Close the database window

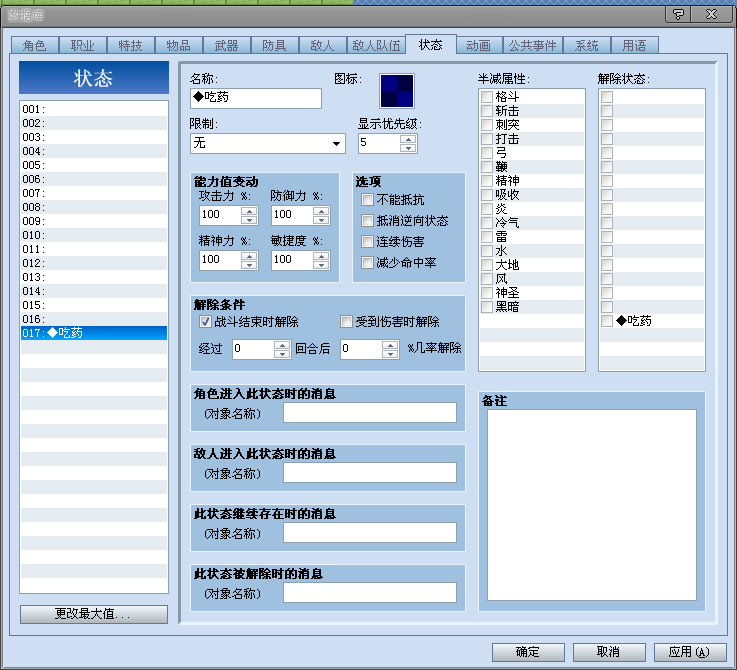click(711, 15)
